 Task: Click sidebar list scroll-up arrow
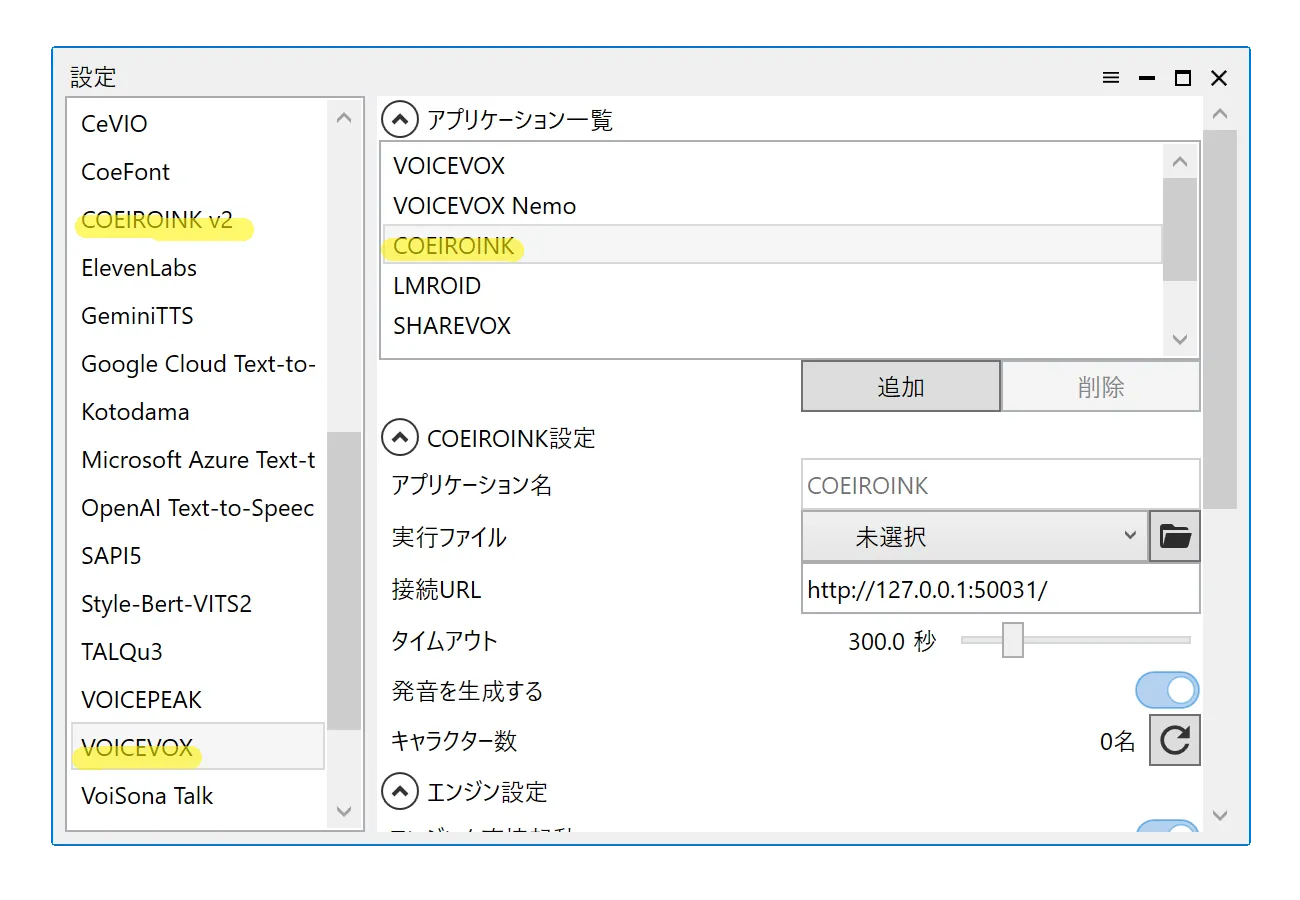[344, 117]
